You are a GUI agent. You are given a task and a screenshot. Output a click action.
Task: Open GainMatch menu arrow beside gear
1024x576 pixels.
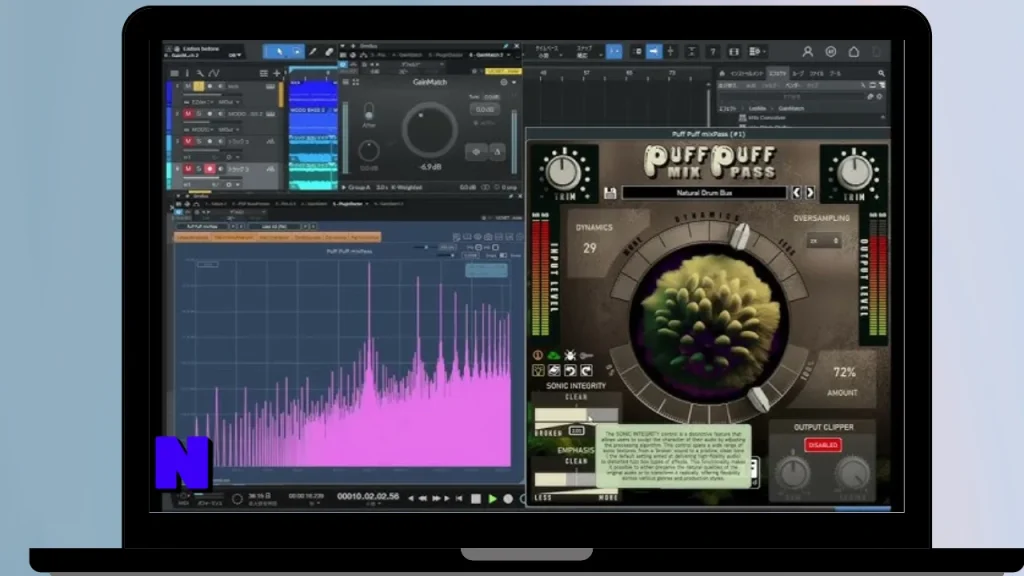514,82
